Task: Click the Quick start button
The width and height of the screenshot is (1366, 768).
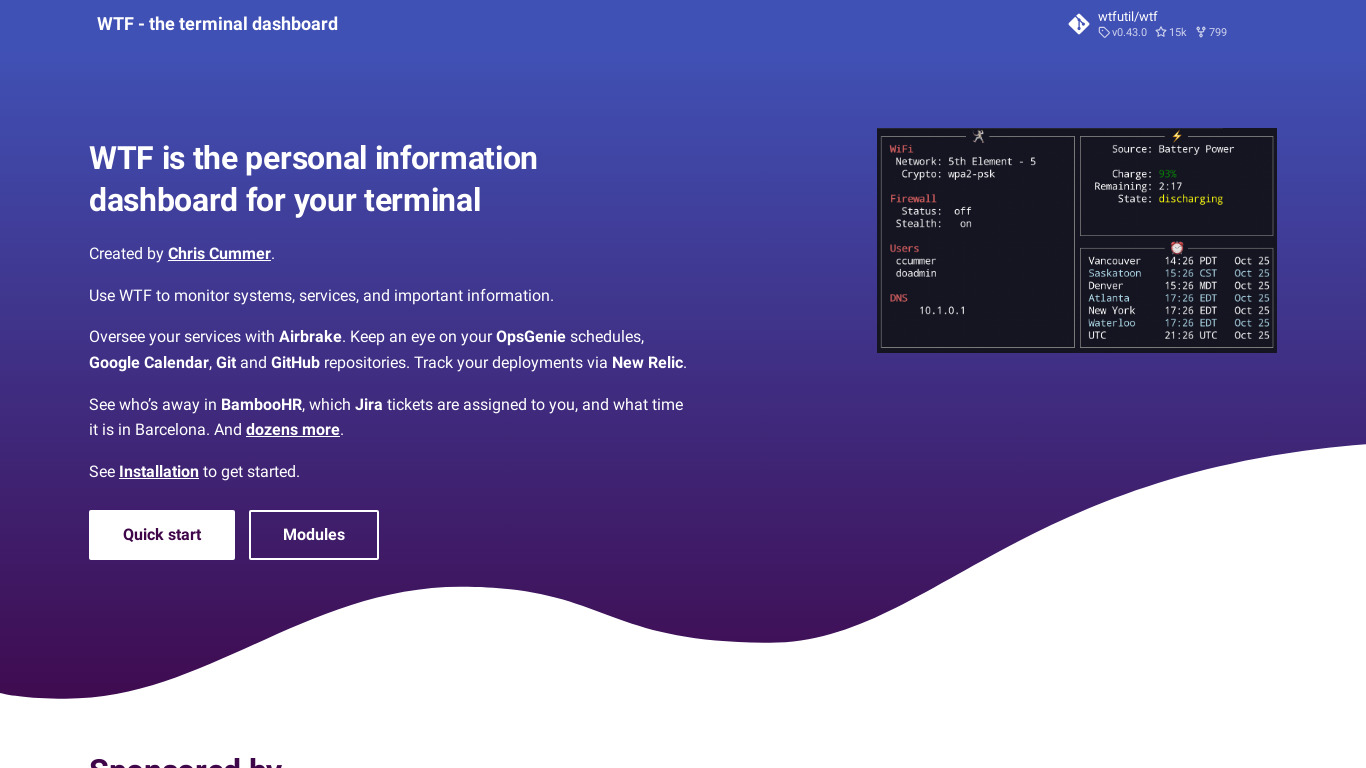Action: (x=162, y=535)
